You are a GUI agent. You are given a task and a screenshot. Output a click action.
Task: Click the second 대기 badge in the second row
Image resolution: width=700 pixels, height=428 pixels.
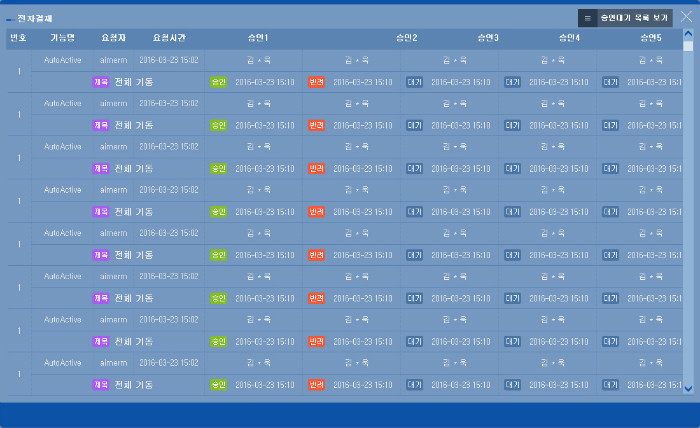pos(512,125)
